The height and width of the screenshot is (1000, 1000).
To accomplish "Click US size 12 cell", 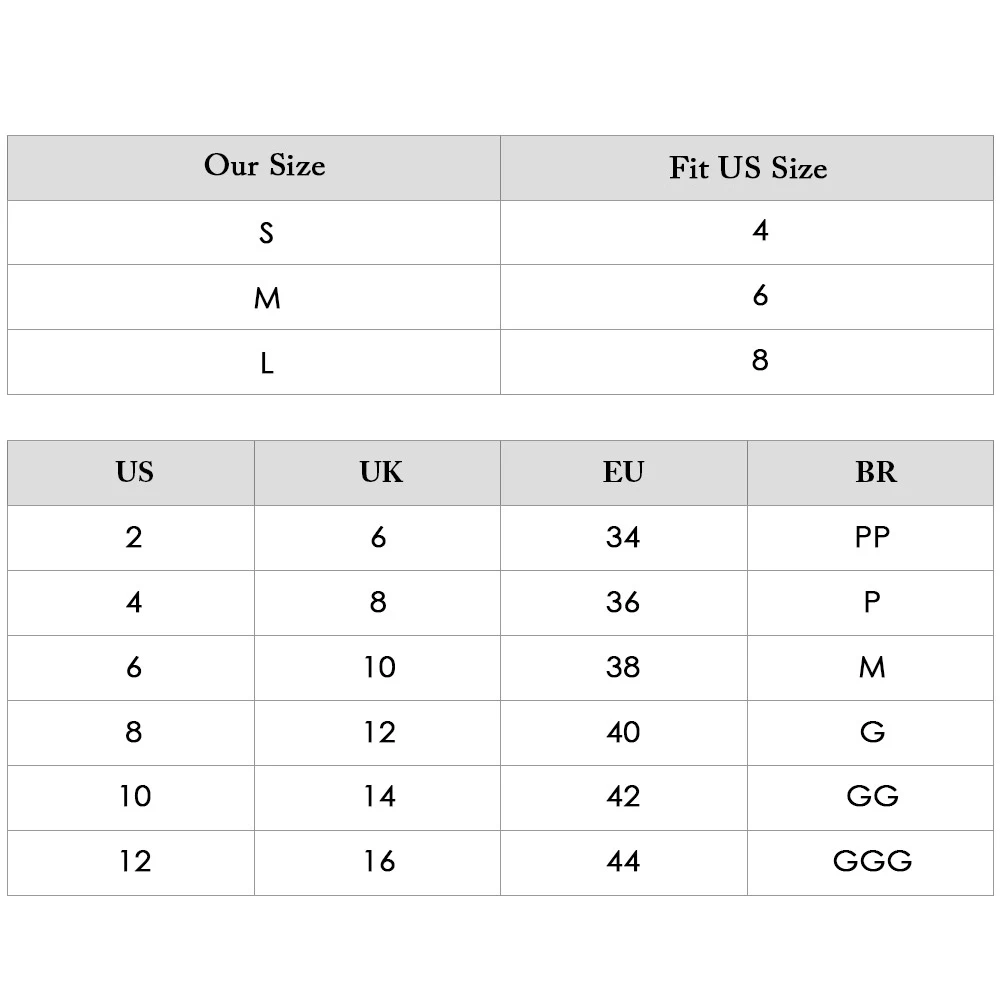I will 134,861.
